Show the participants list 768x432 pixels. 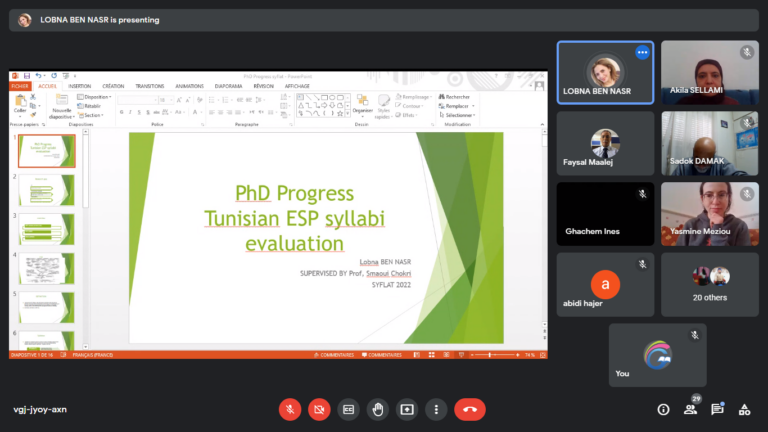tap(690, 409)
